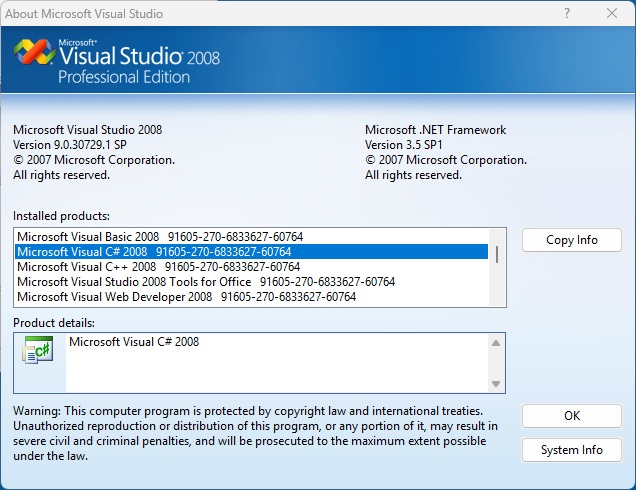Select Visual Studio 2008 Tools for Office
The image size is (636, 490).
tap(251, 282)
